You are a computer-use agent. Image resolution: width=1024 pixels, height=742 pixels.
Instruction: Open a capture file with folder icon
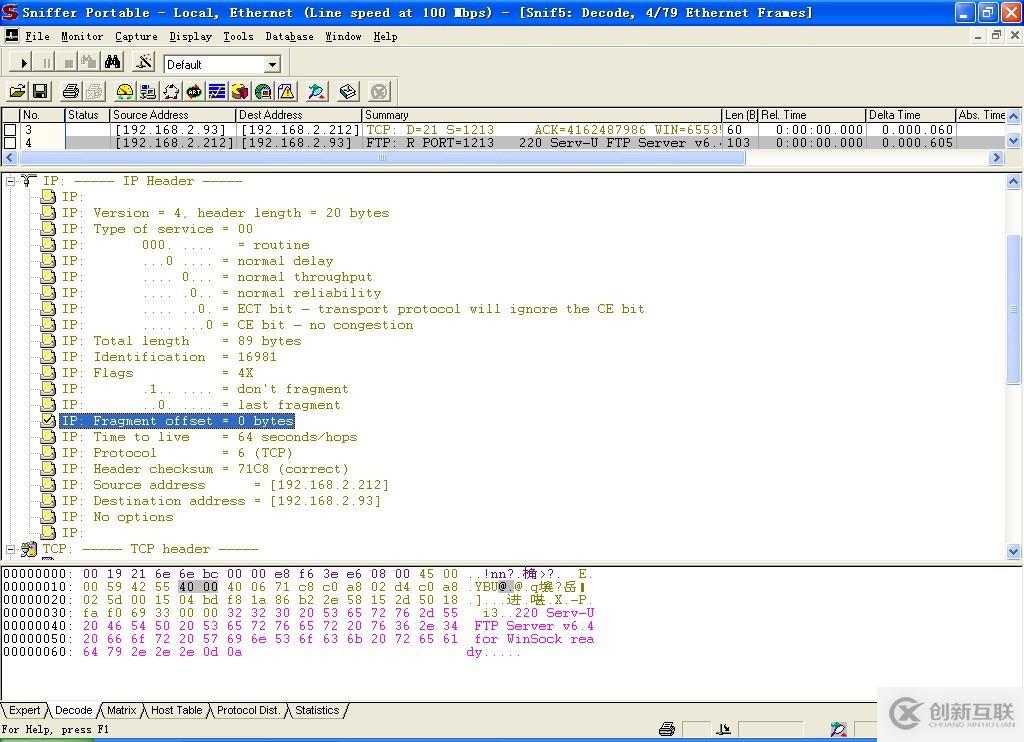tap(17, 92)
